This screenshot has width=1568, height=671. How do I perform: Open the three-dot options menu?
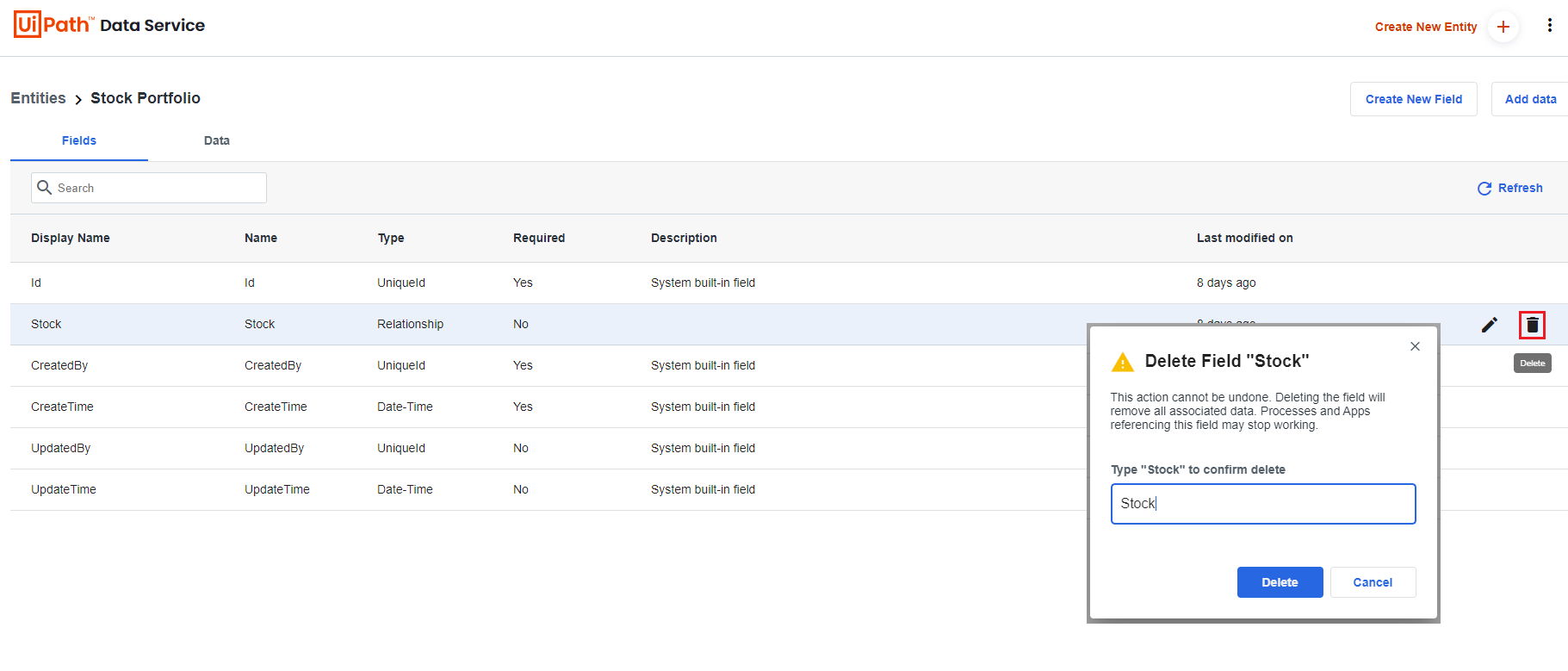[1550, 25]
